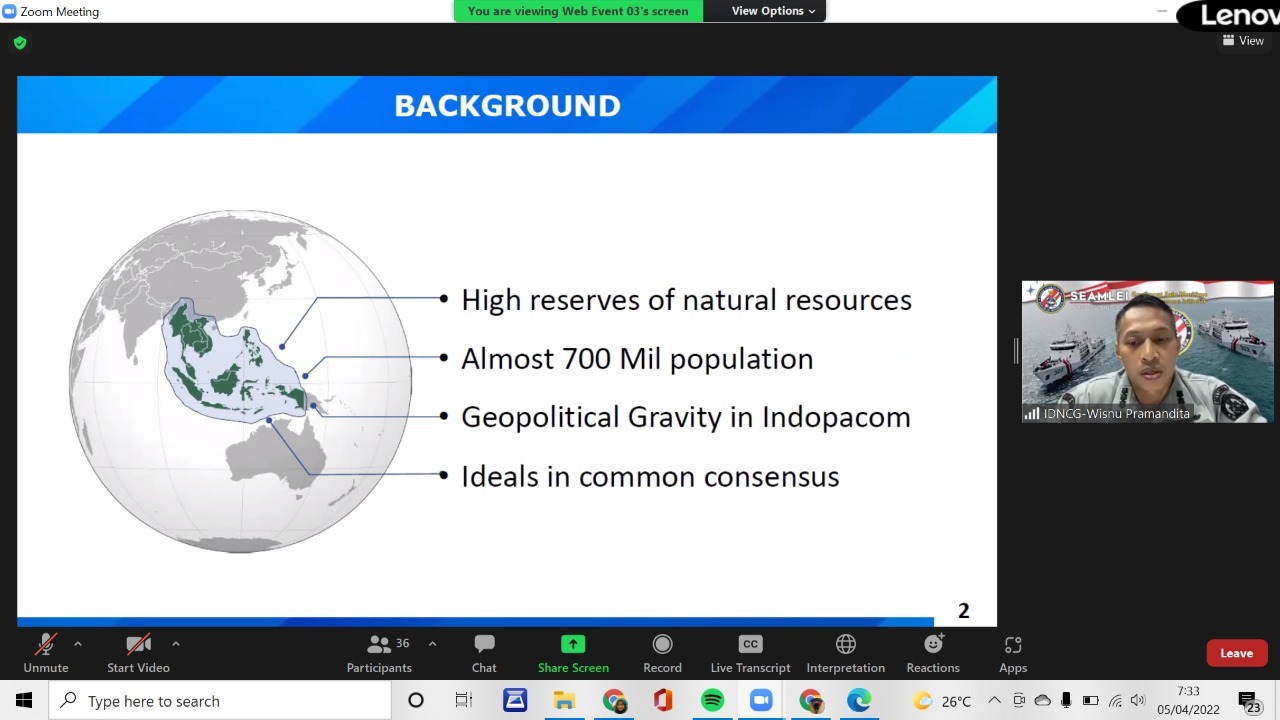Viewport: 1280px width, 720px height.
Task: Open Spotify from the taskbar
Action: (x=712, y=701)
